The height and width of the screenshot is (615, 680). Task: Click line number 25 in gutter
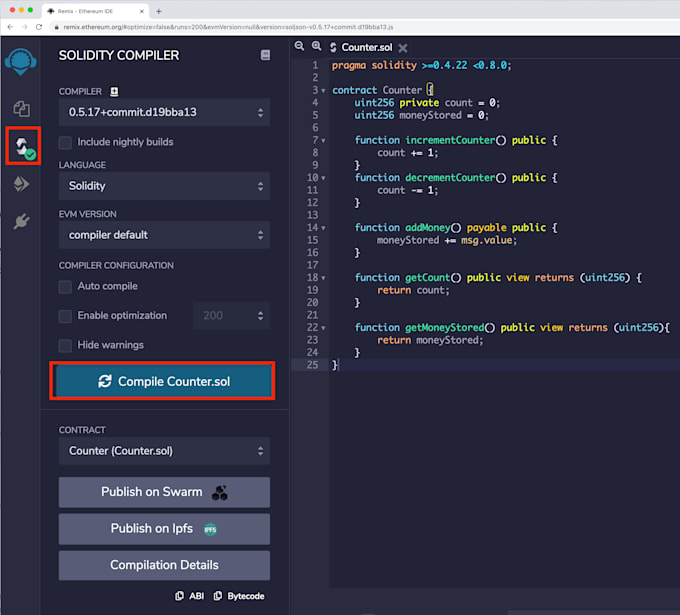click(312, 365)
